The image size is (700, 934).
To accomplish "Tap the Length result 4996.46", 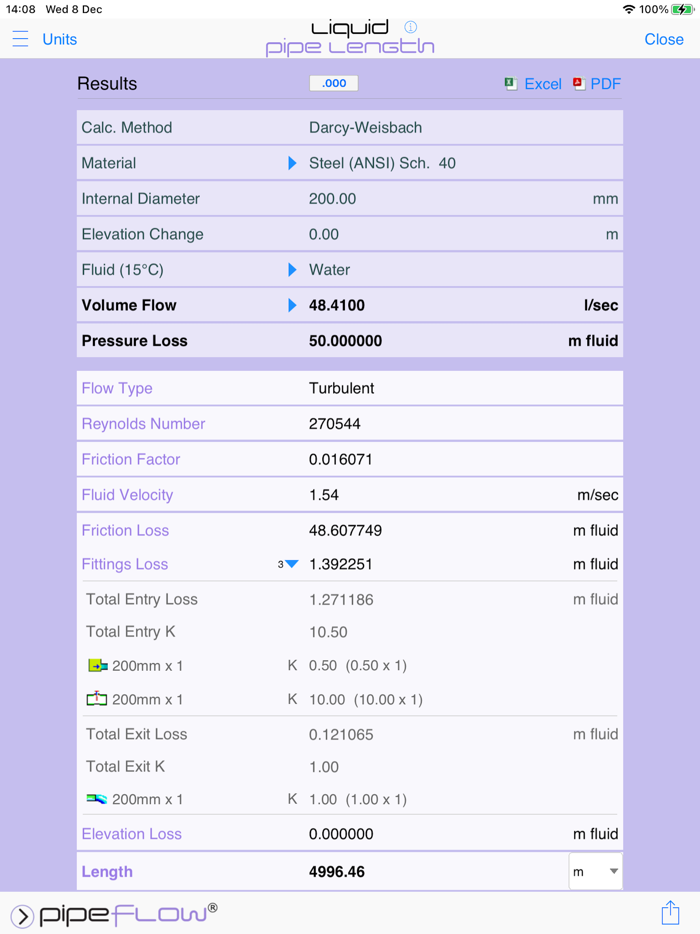I will (337, 872).
